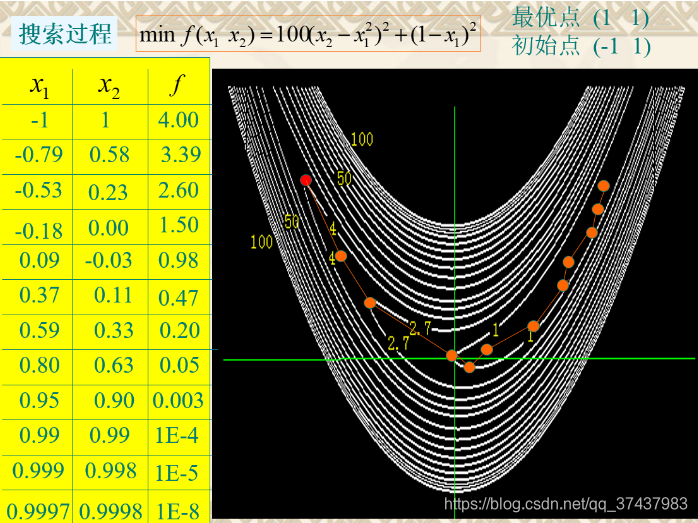The width and height of the screenshot is (698, 523).
Task: Click the x2 value 0.00
Action: pyautogui.click(x=108, y=228)
